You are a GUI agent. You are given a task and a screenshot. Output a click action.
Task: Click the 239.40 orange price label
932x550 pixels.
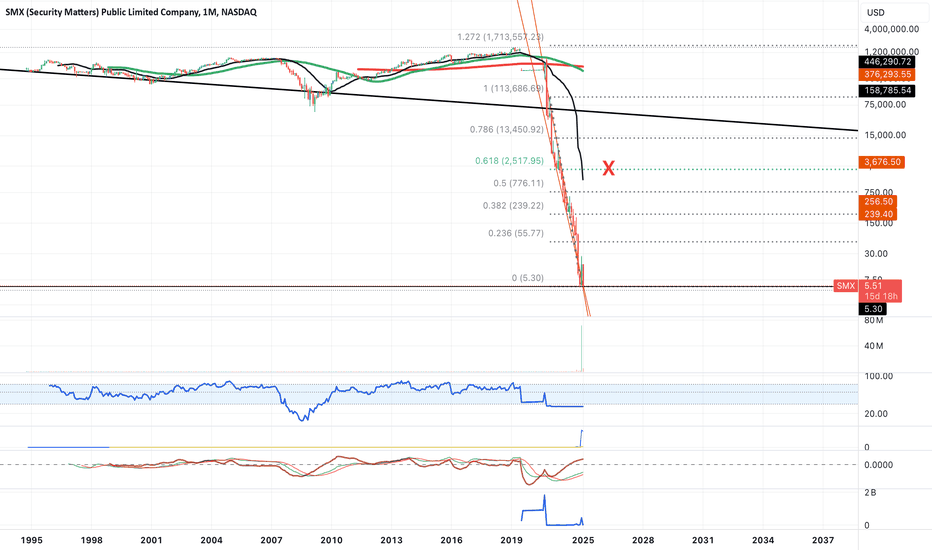click(881, 214)
